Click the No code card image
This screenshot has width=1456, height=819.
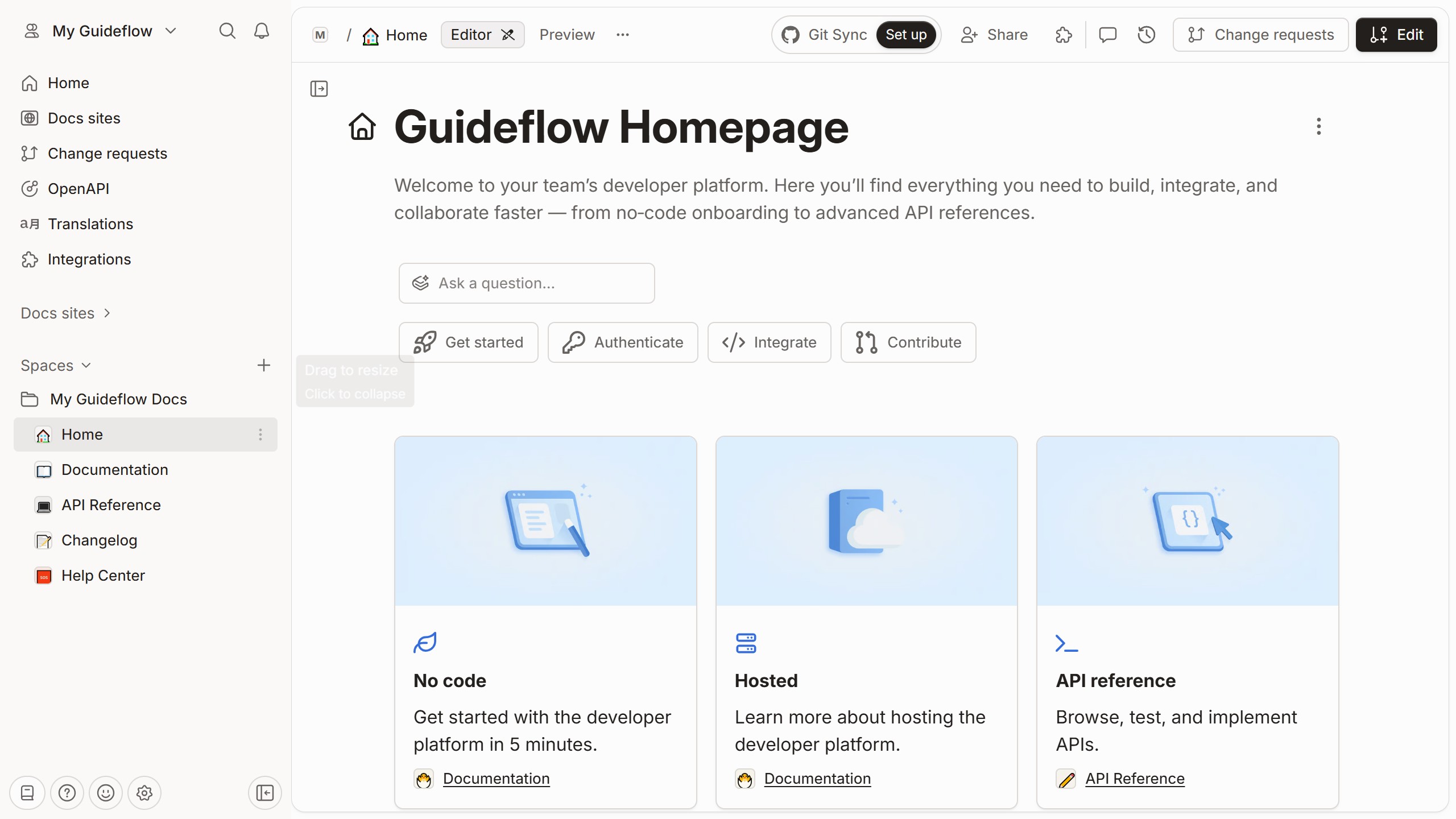pos(546,521)
